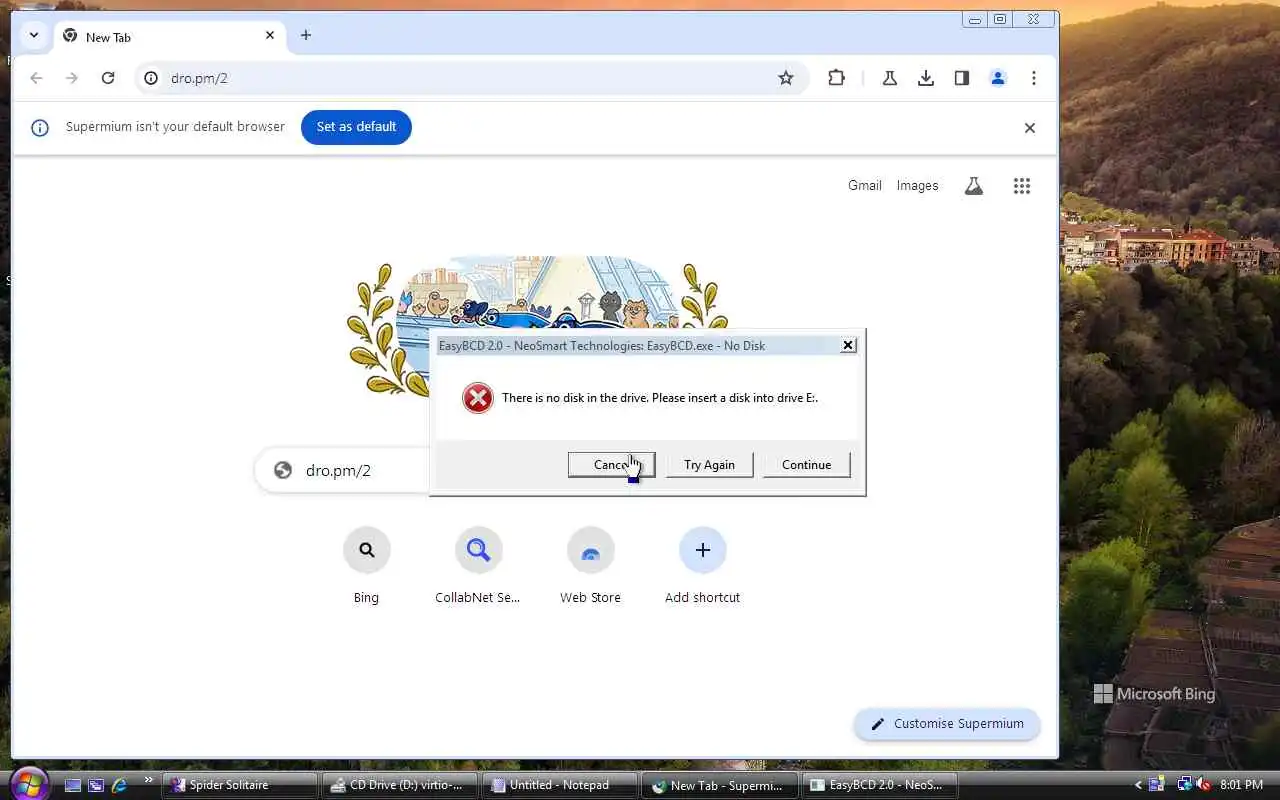
Task: Dismiss the default browser infobar
Action: pyautogui.click(x=1030, y=128)
